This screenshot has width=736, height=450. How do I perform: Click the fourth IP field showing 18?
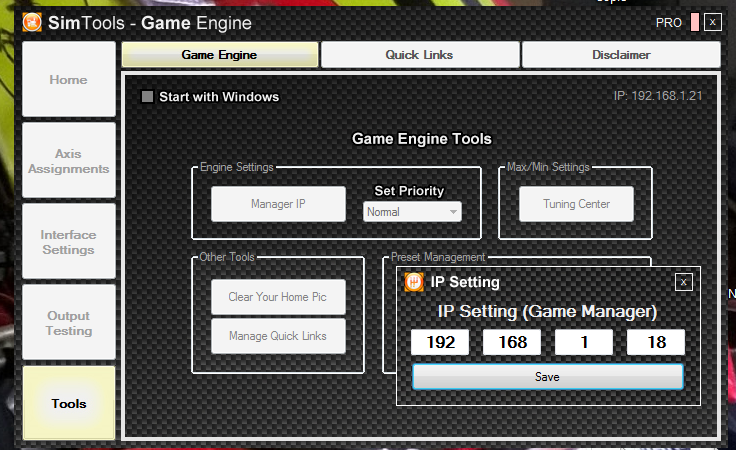[656, 342]
